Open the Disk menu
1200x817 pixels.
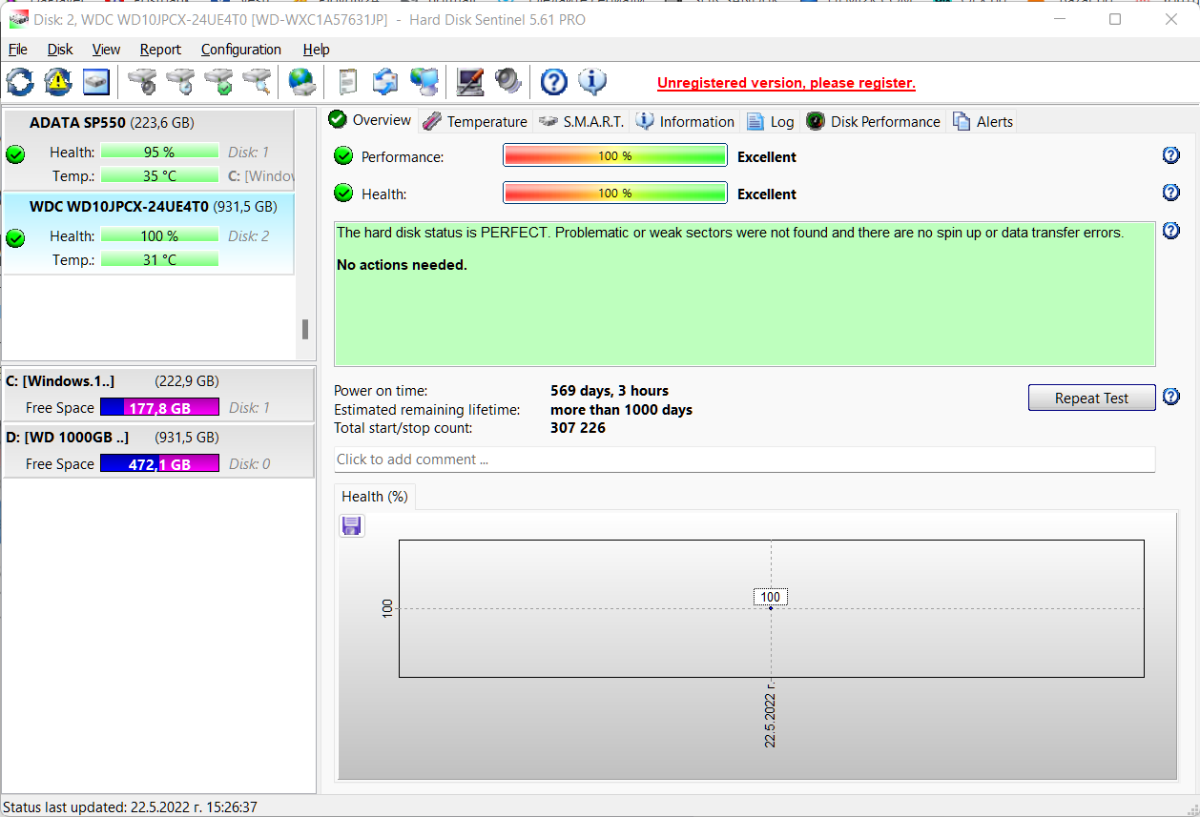60,49
